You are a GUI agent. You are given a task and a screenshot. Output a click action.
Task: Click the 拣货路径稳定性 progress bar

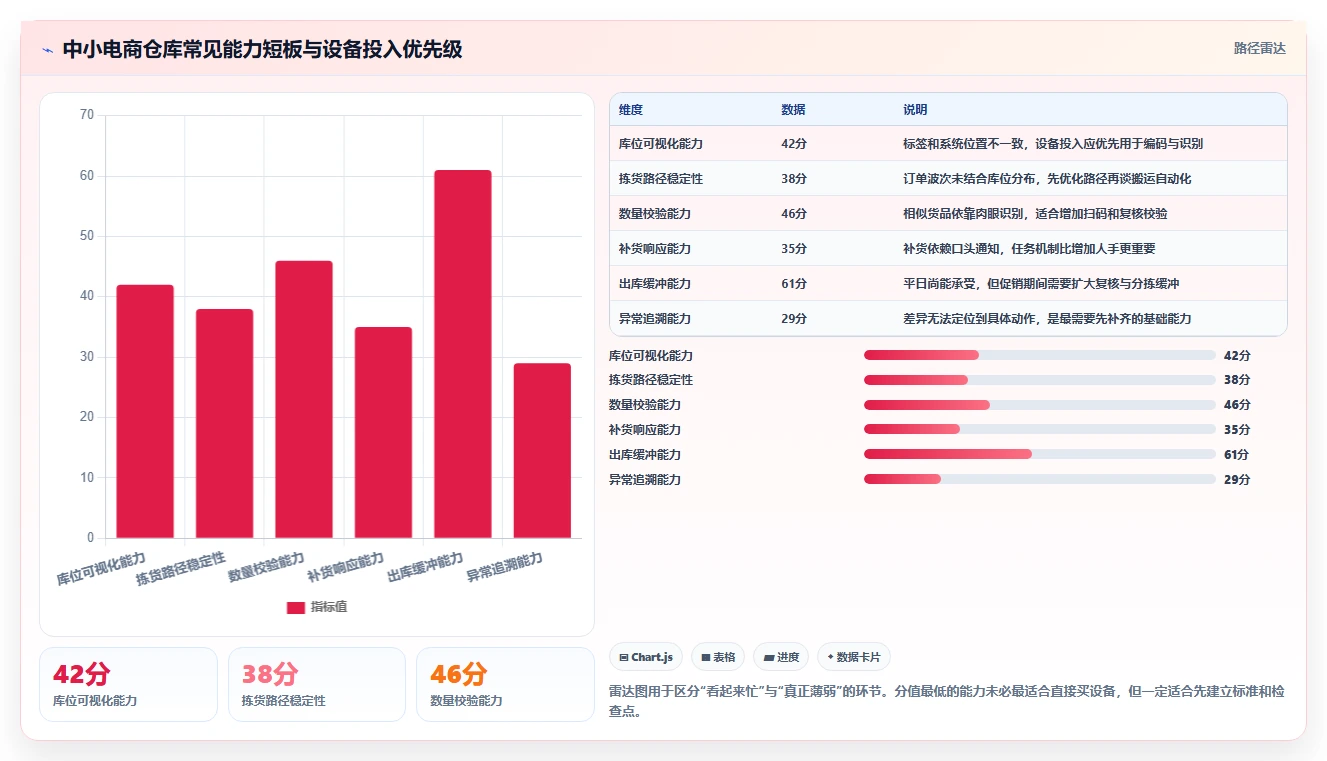(1040, 380)
